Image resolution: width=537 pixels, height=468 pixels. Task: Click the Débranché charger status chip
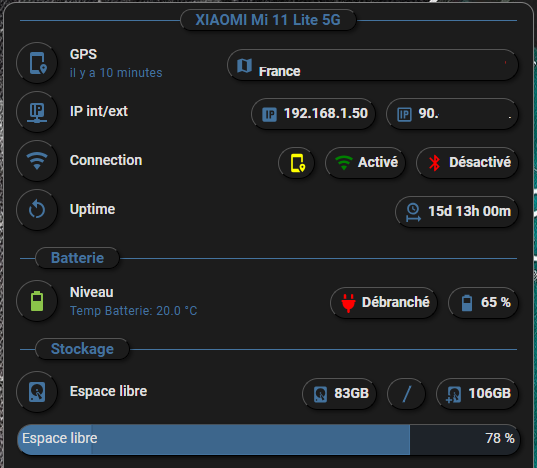pos(384,303)
